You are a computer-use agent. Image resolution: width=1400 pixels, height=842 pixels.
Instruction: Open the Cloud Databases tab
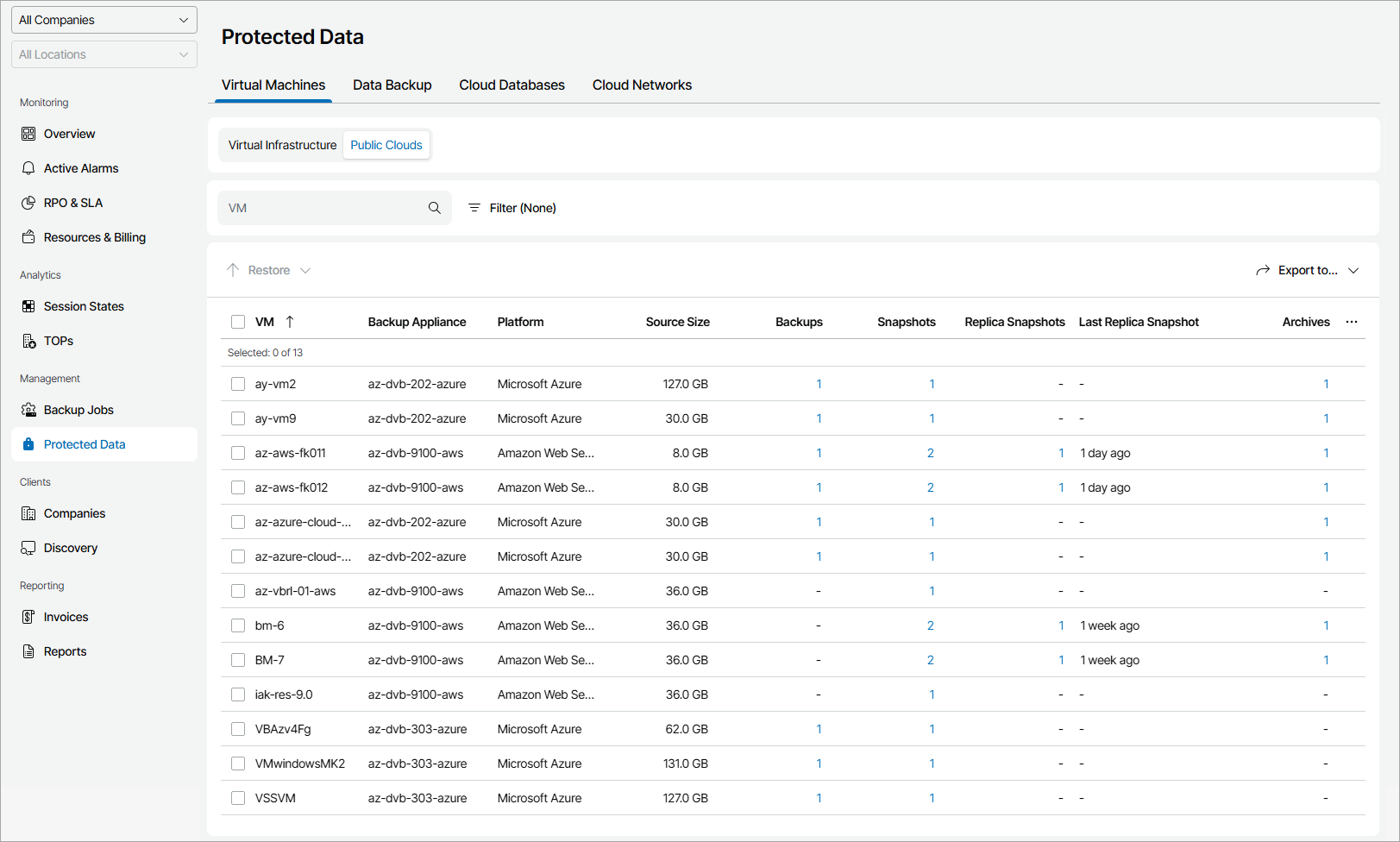512,85
